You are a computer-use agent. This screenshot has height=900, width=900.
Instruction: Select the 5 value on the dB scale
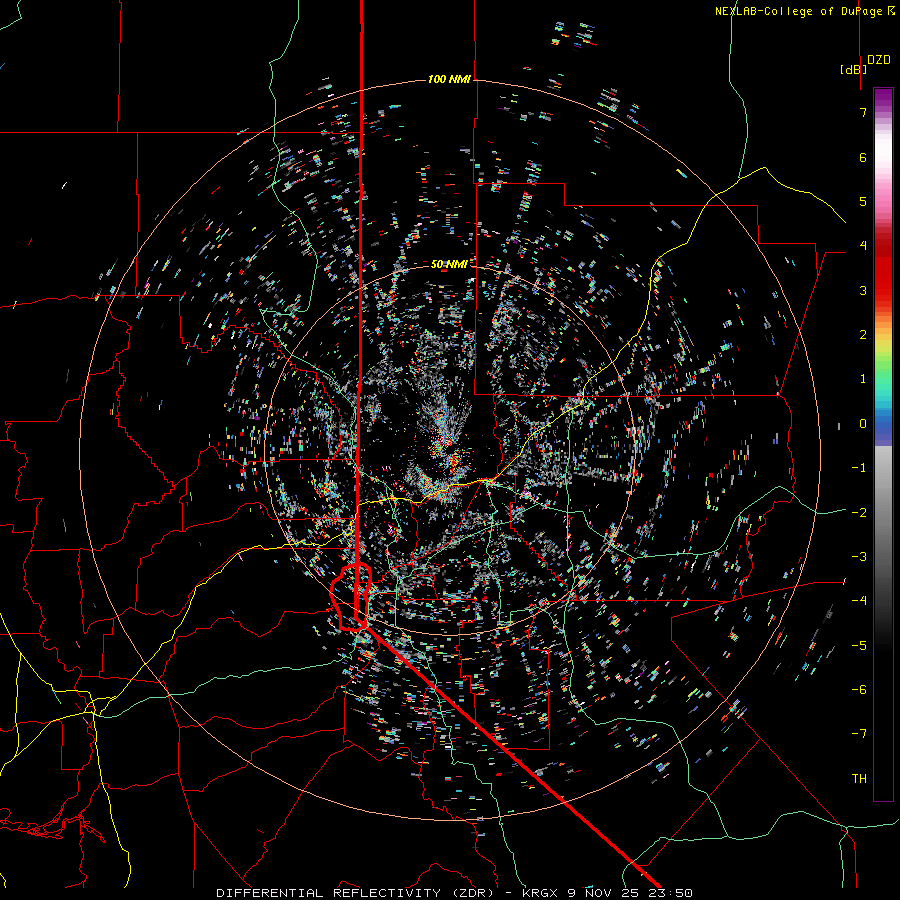click(863, 201)
